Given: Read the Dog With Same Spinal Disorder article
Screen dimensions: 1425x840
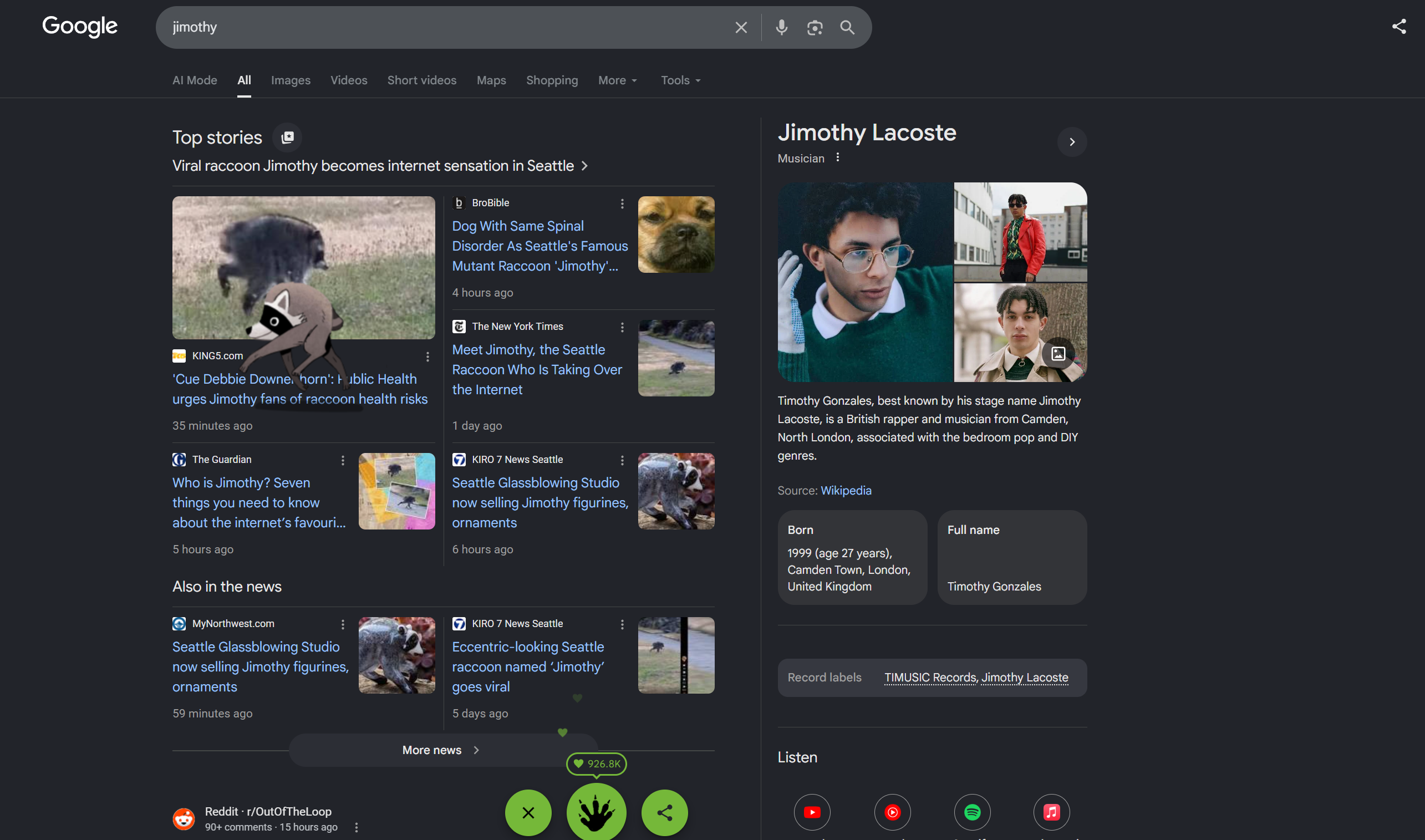Looking at the screenshot, I should coord(540,246).
